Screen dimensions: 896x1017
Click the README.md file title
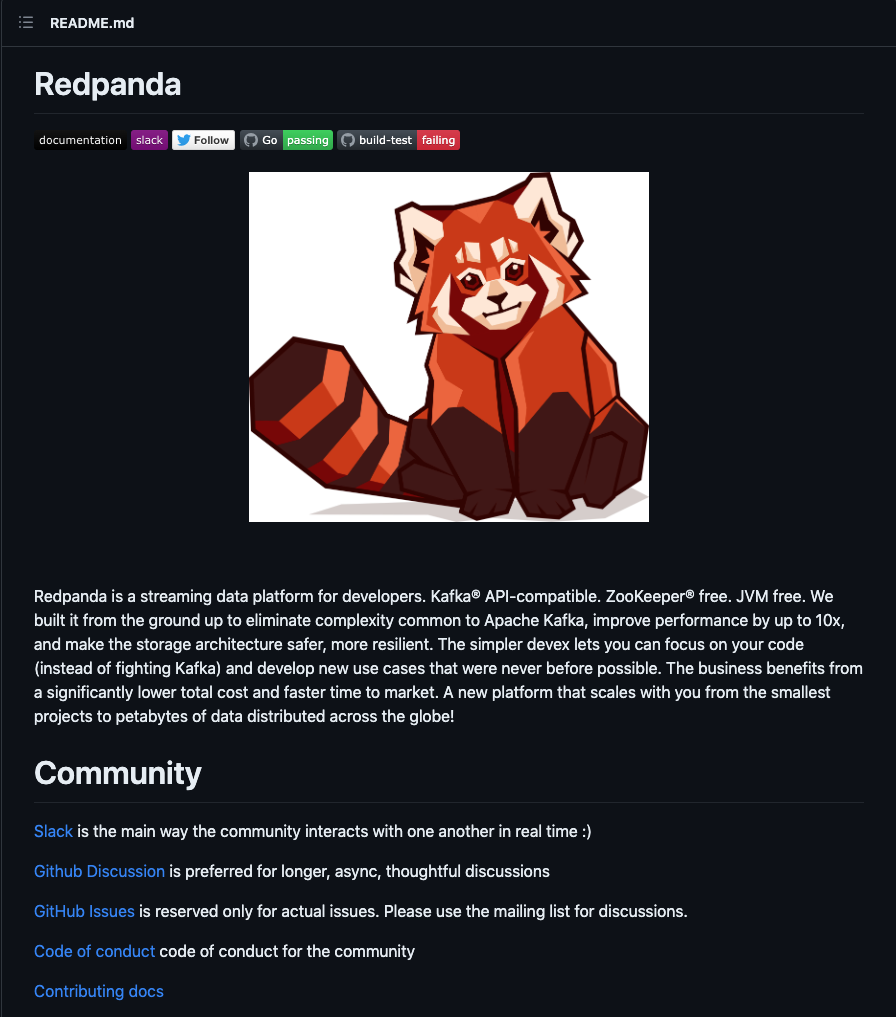coord(92,23)
